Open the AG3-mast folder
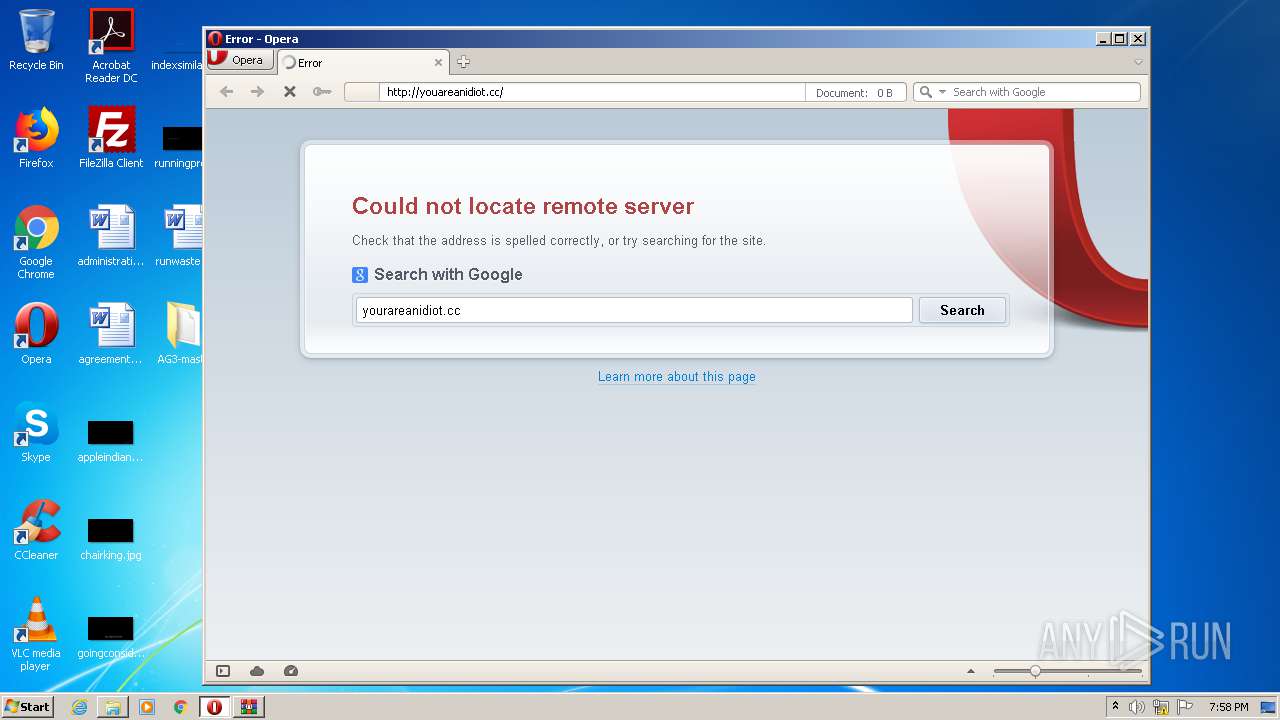This screenshot has height=720, width=1280. (x=182, y=334)
